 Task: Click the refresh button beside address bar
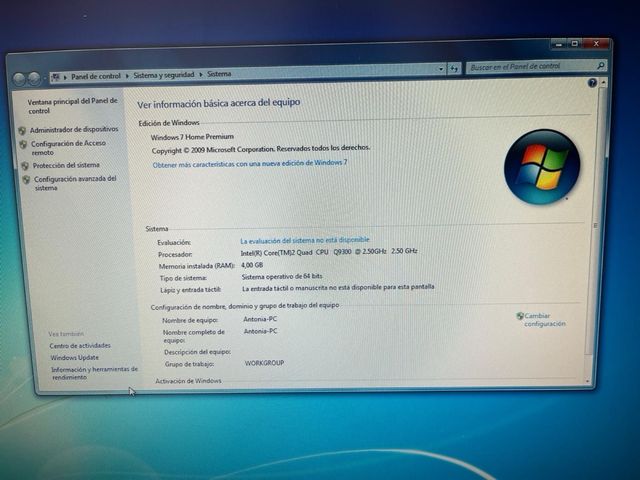[x=454, y=69]
